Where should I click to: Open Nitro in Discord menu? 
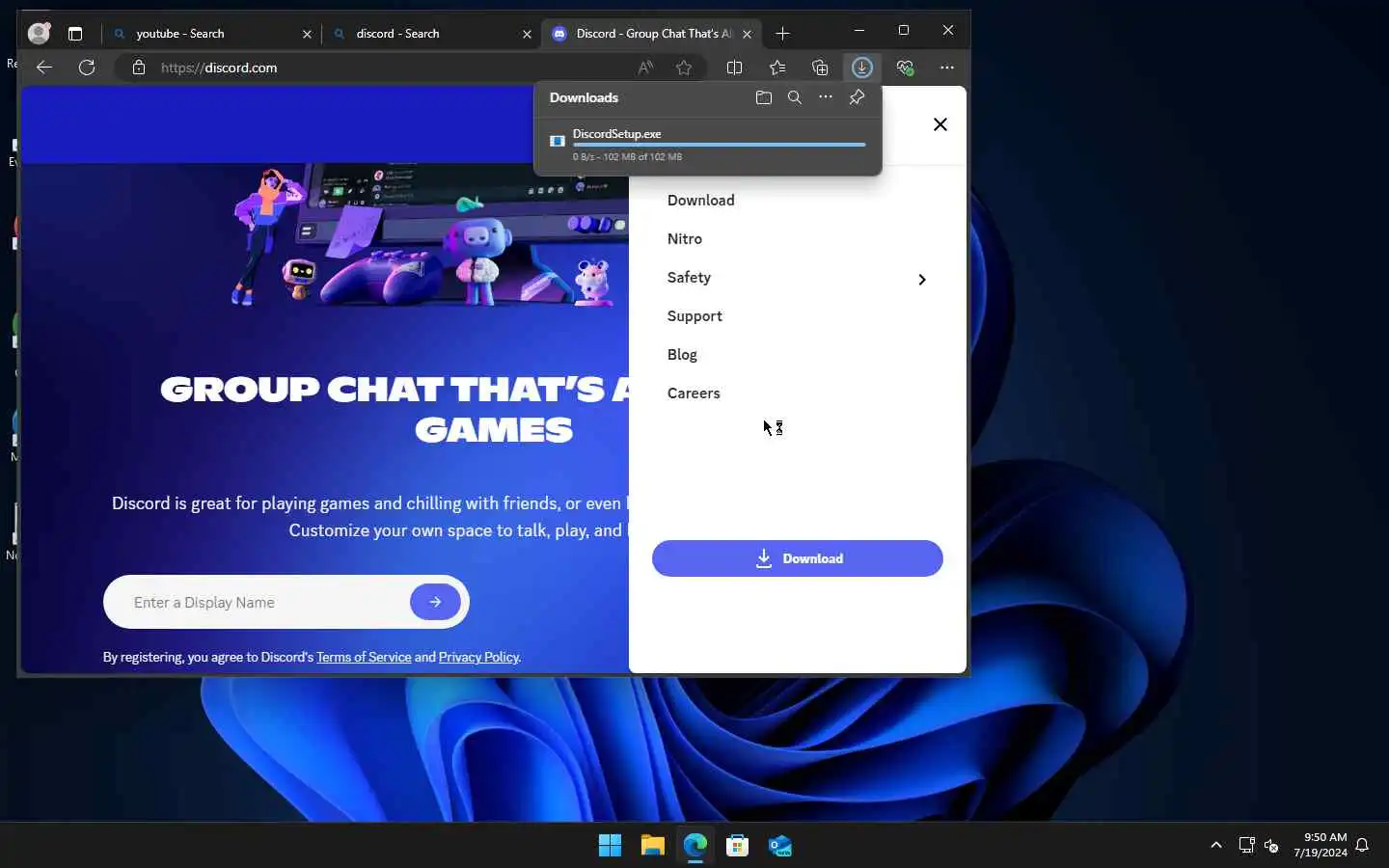(x=685, y=239)
